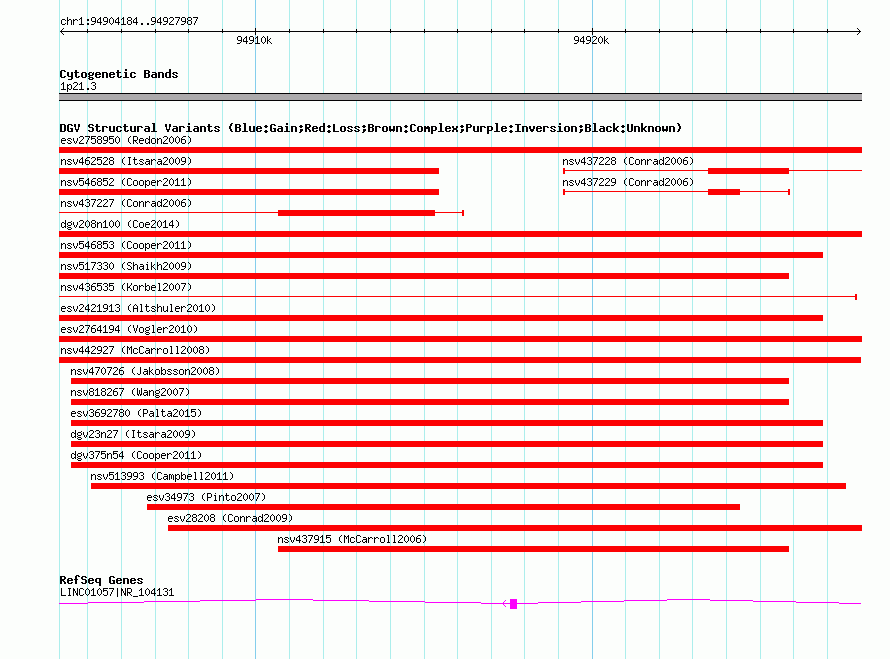Click the Cytogenetic Bands track title
The image size is (890, 659).
(x=119, y=74)
